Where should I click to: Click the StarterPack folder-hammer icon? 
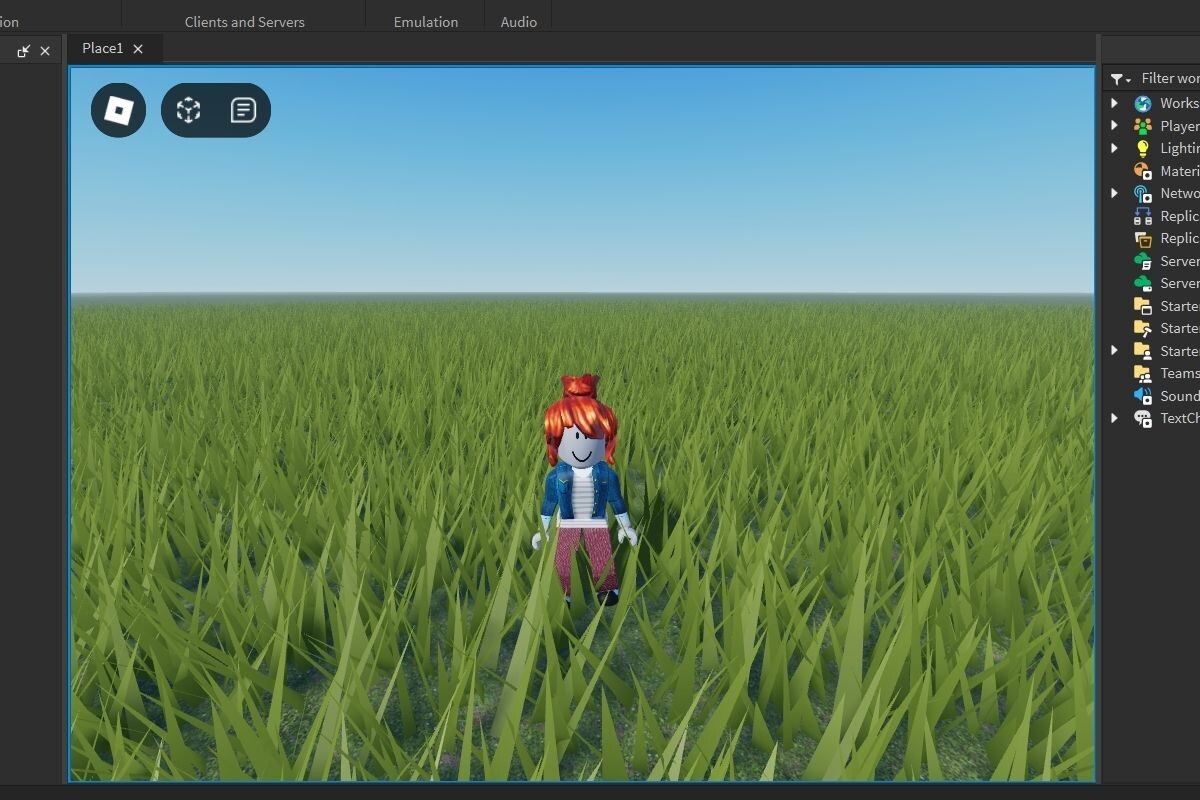point(1143,328)
